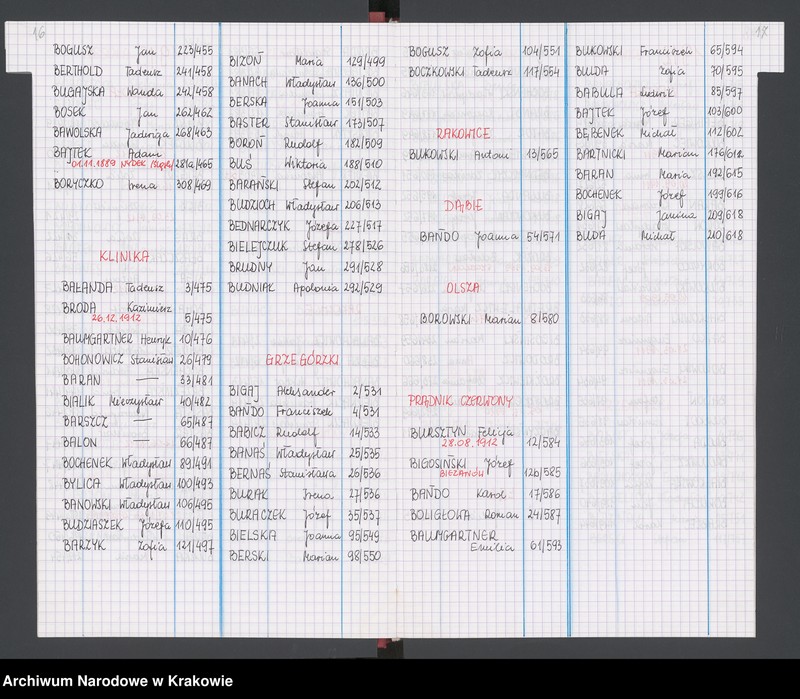The width and height of the screenshot is (800, 699).
Task: Click the BOHONOWICZ Stanisław row
Action: pyautogui.click(x=137, y=360)
